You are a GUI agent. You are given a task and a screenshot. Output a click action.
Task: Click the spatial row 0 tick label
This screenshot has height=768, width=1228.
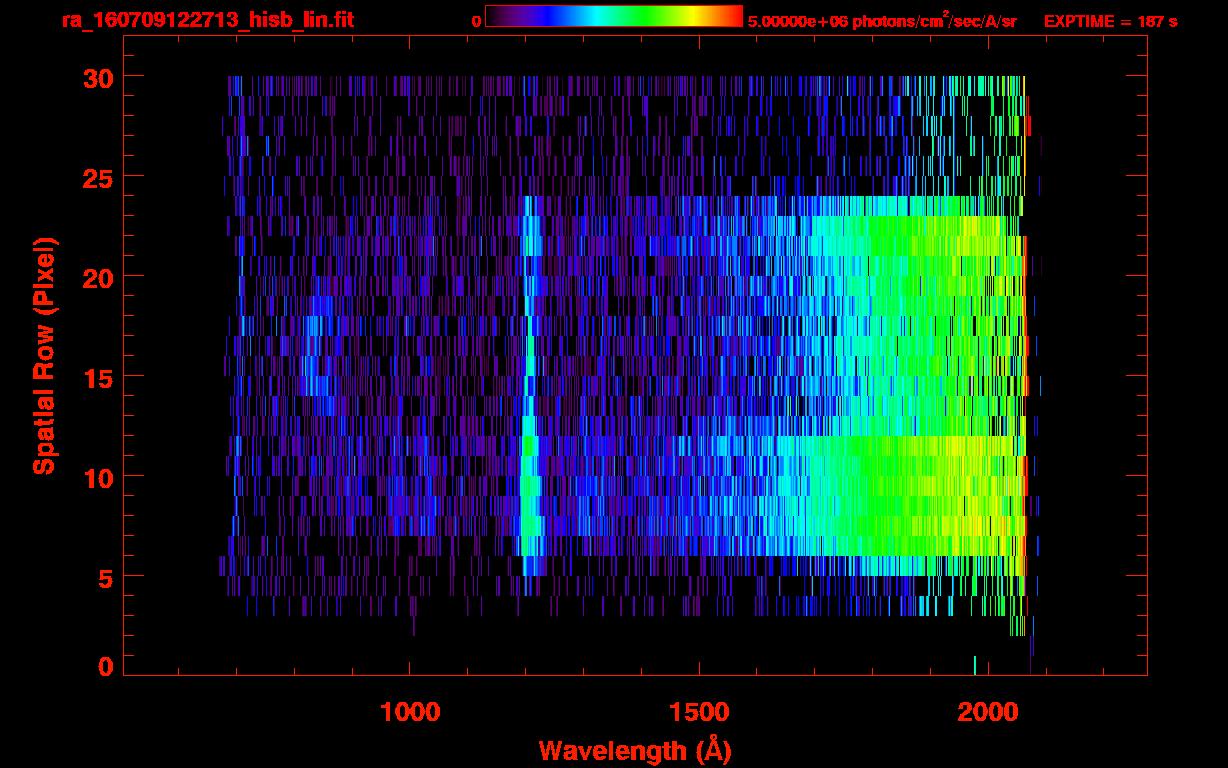pyautogui.click(x=104, y=667)
